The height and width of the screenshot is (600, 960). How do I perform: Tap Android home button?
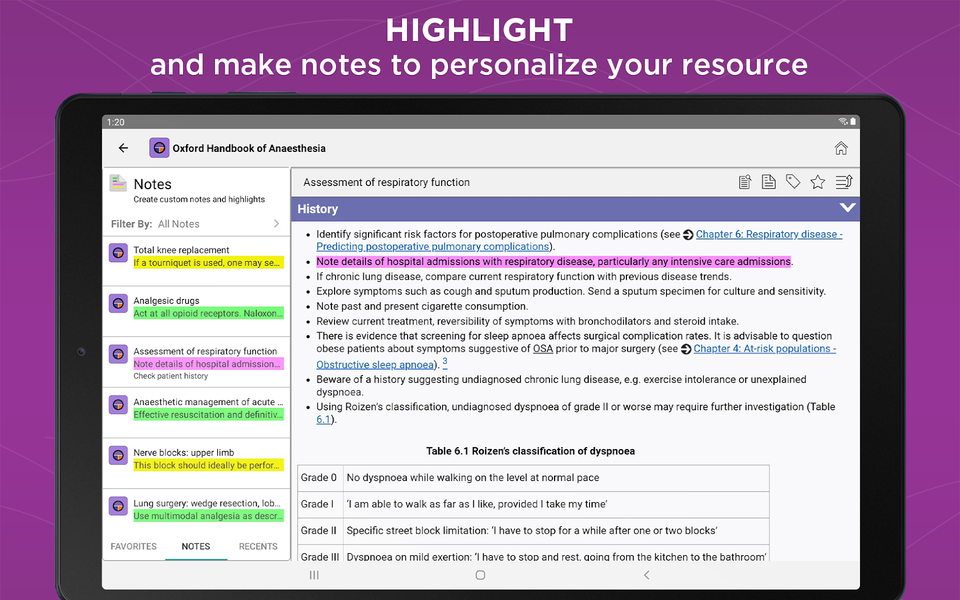click(481, 575)
